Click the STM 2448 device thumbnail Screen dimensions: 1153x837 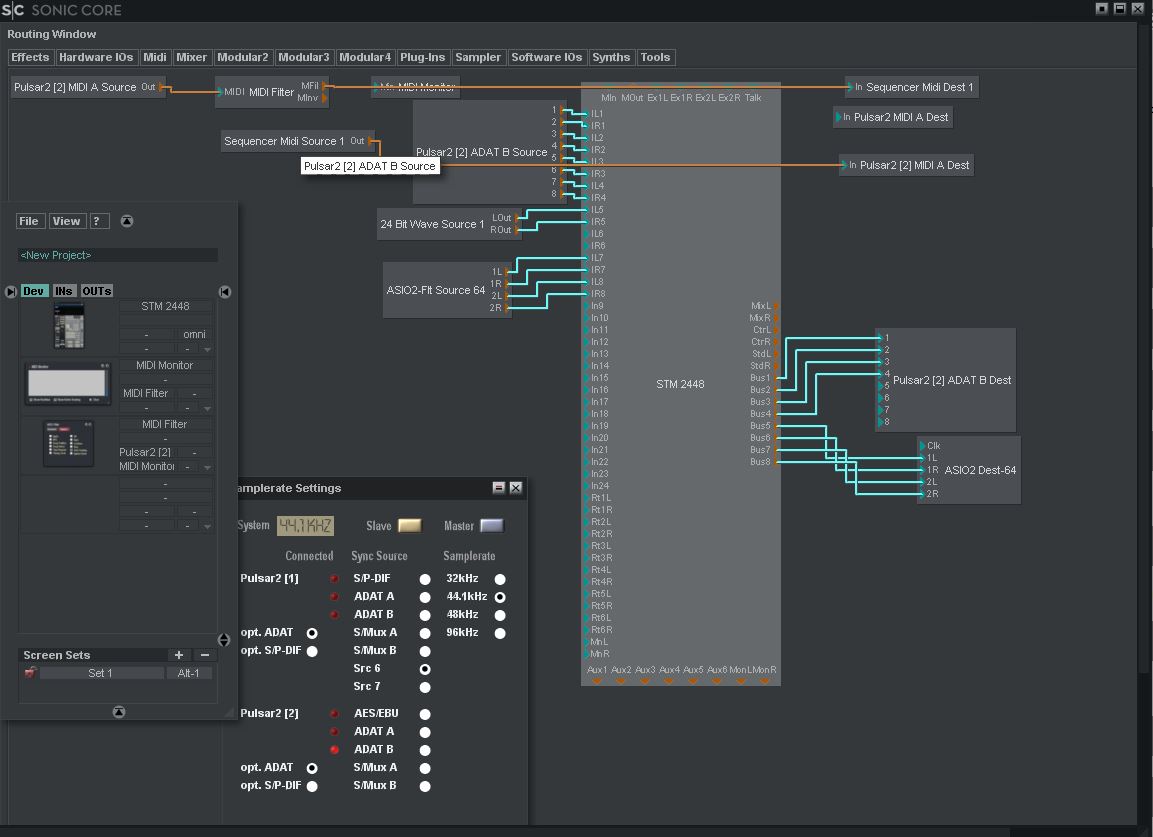pos(68,326)
